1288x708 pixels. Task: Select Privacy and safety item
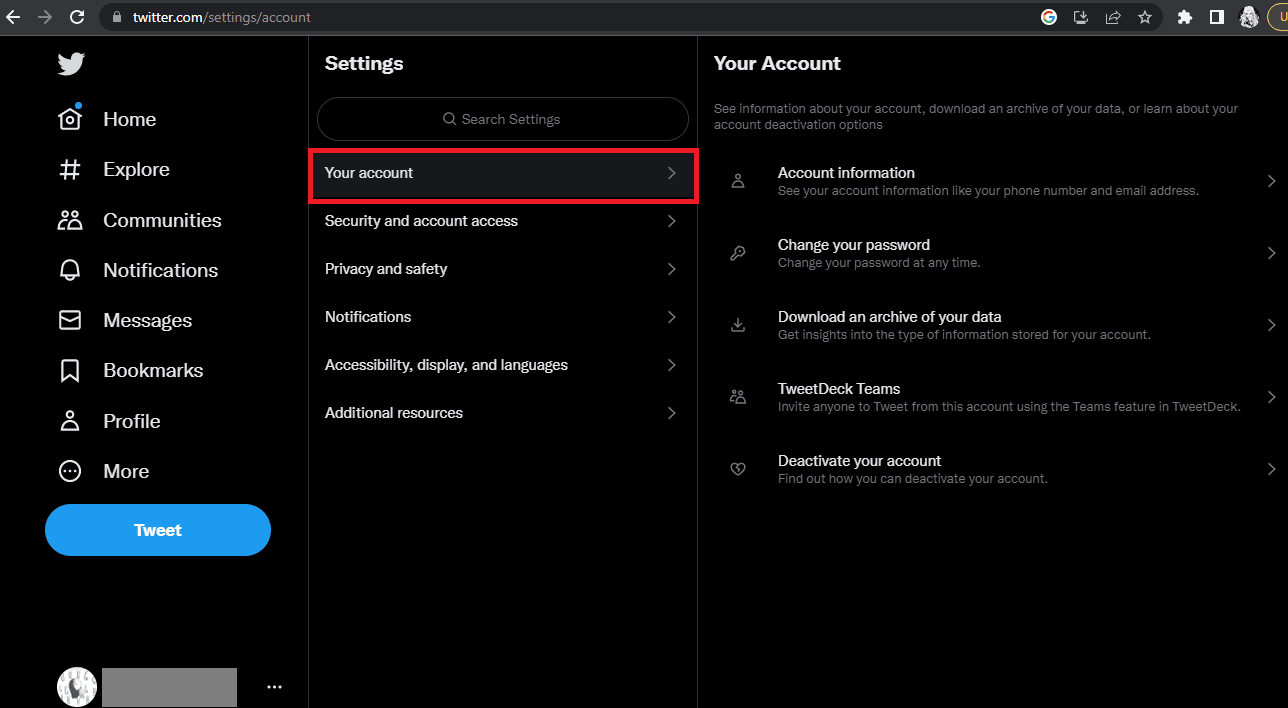pyautogui.click(x=503, y=269)
